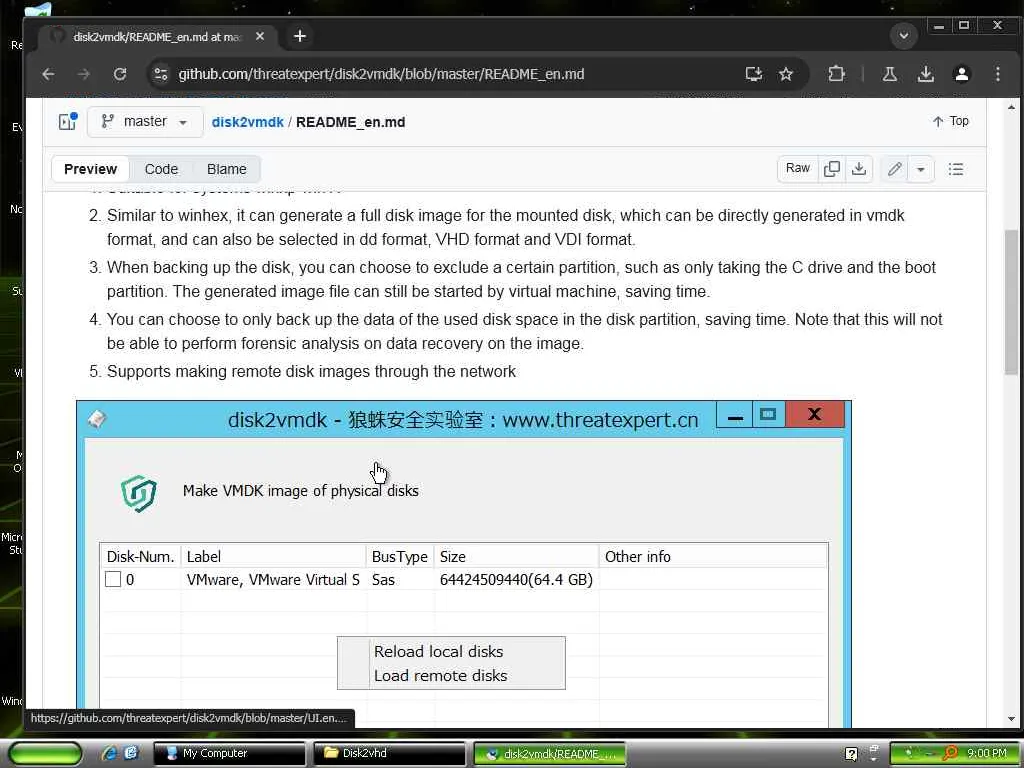Switch to the Code tab
1024x768 pixels.
click(x=161, y=169)
